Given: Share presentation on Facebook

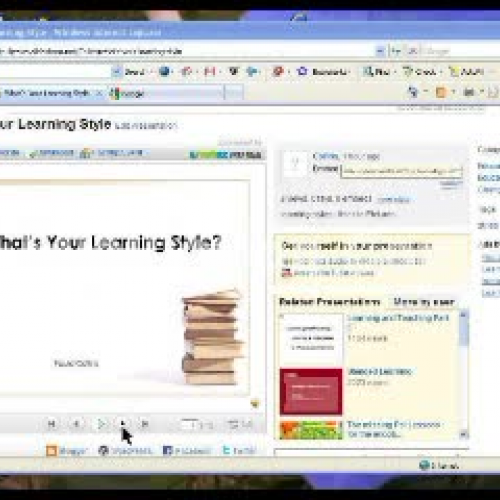Looking at the screenshot, I should pos(187,451).
